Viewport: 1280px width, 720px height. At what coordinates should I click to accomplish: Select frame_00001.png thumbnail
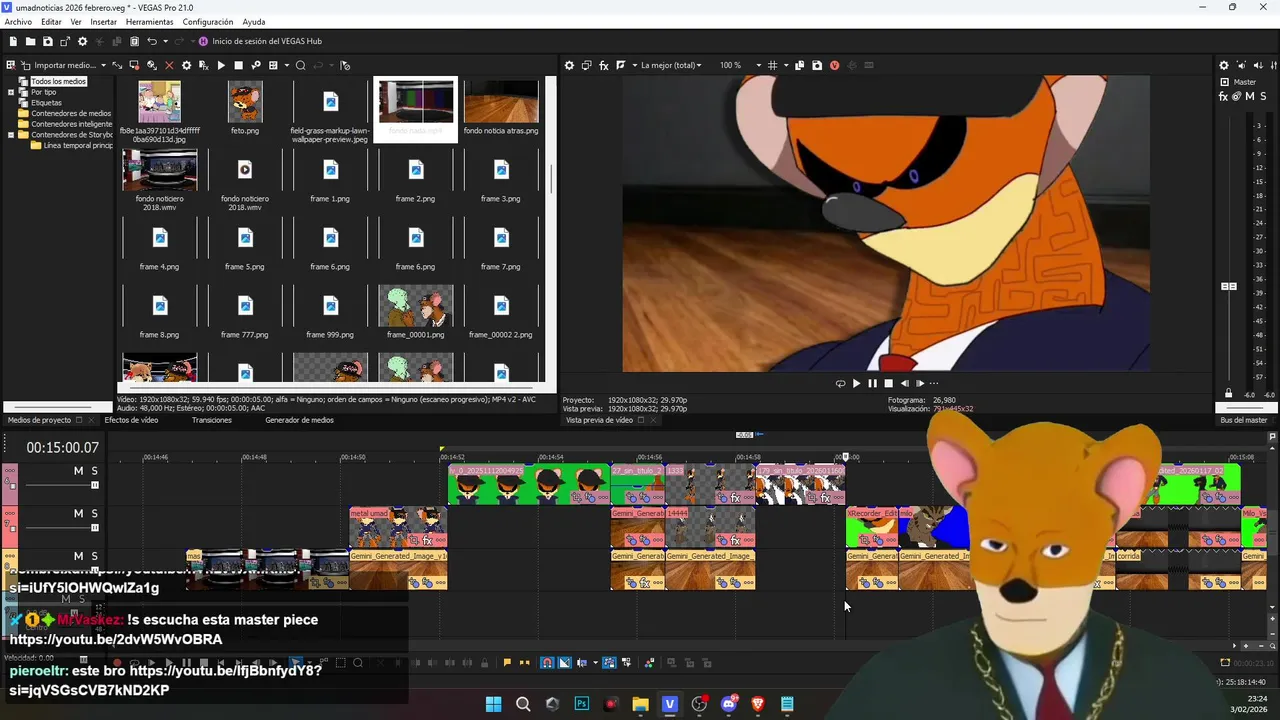416,306
